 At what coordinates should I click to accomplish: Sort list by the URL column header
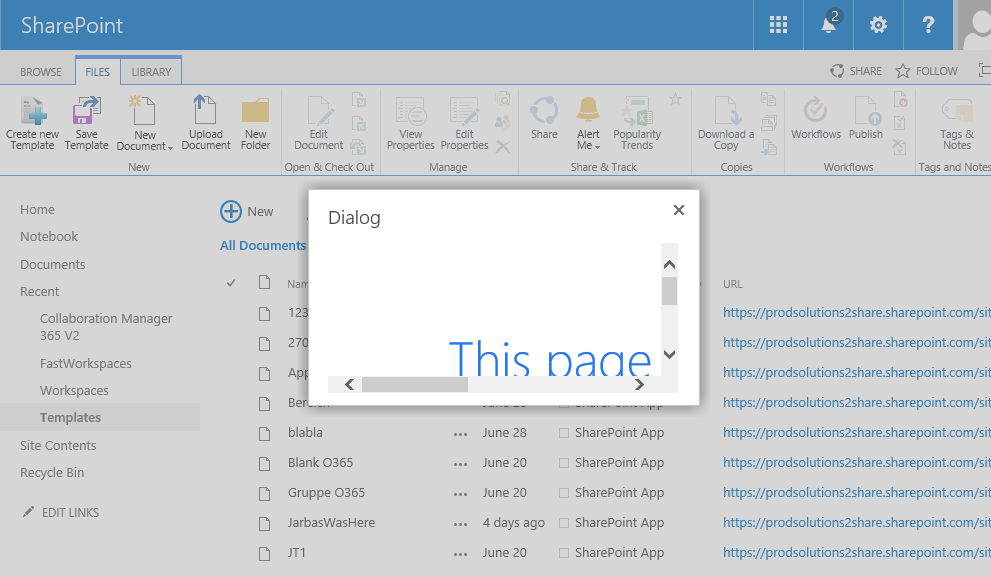tap(733, 284)
